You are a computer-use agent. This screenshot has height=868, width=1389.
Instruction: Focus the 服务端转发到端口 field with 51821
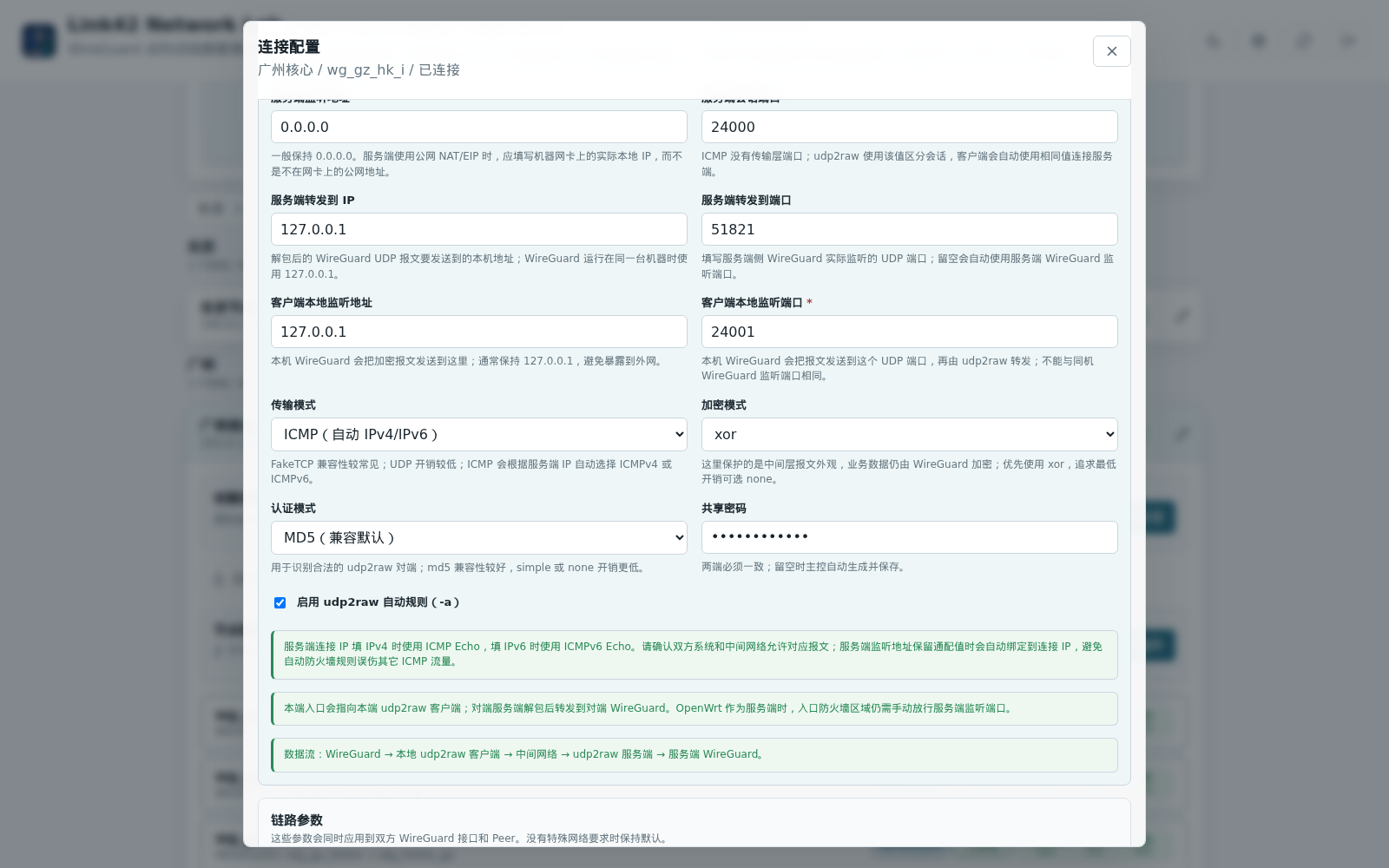(909, 229)
